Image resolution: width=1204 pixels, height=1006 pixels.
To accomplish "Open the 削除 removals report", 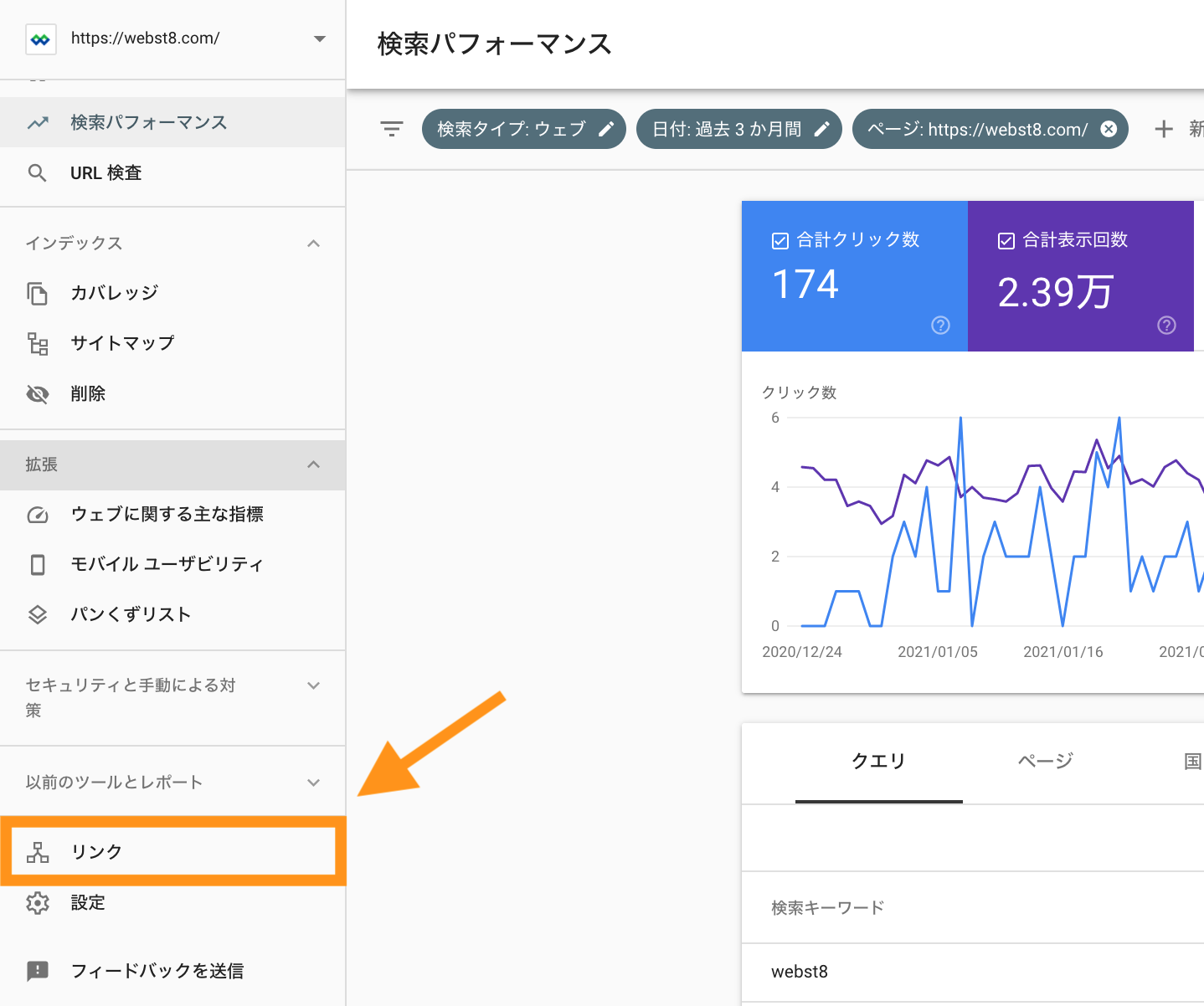I will coord(88,393).
